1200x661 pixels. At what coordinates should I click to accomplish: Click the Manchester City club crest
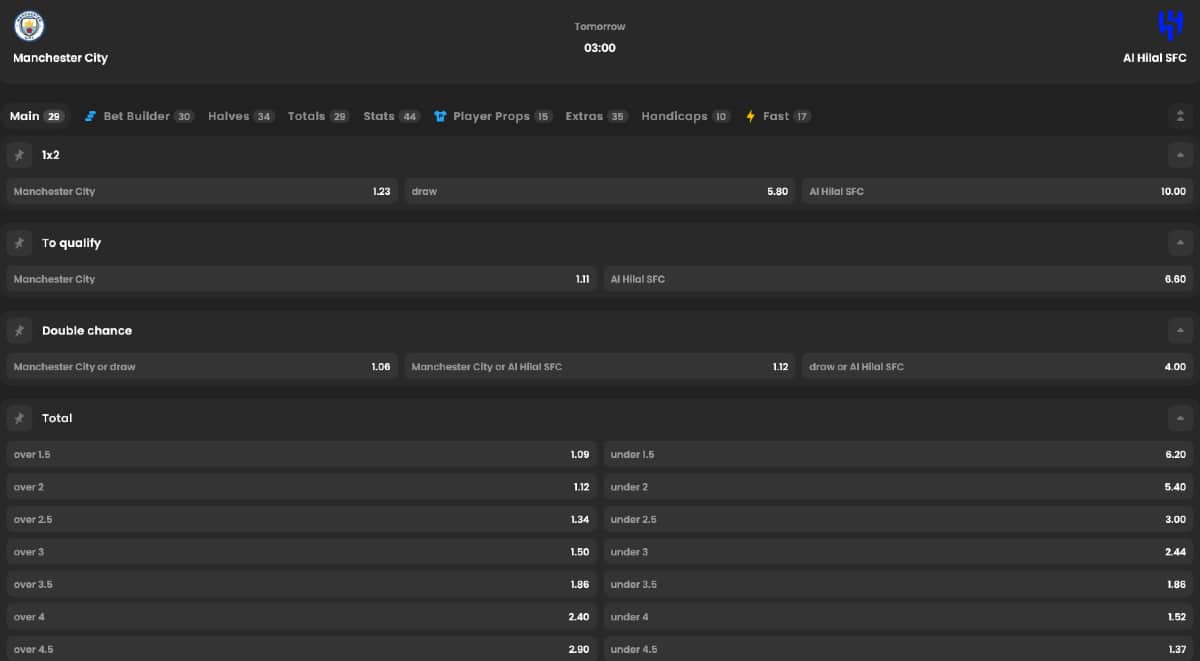[x=29, y=25]
